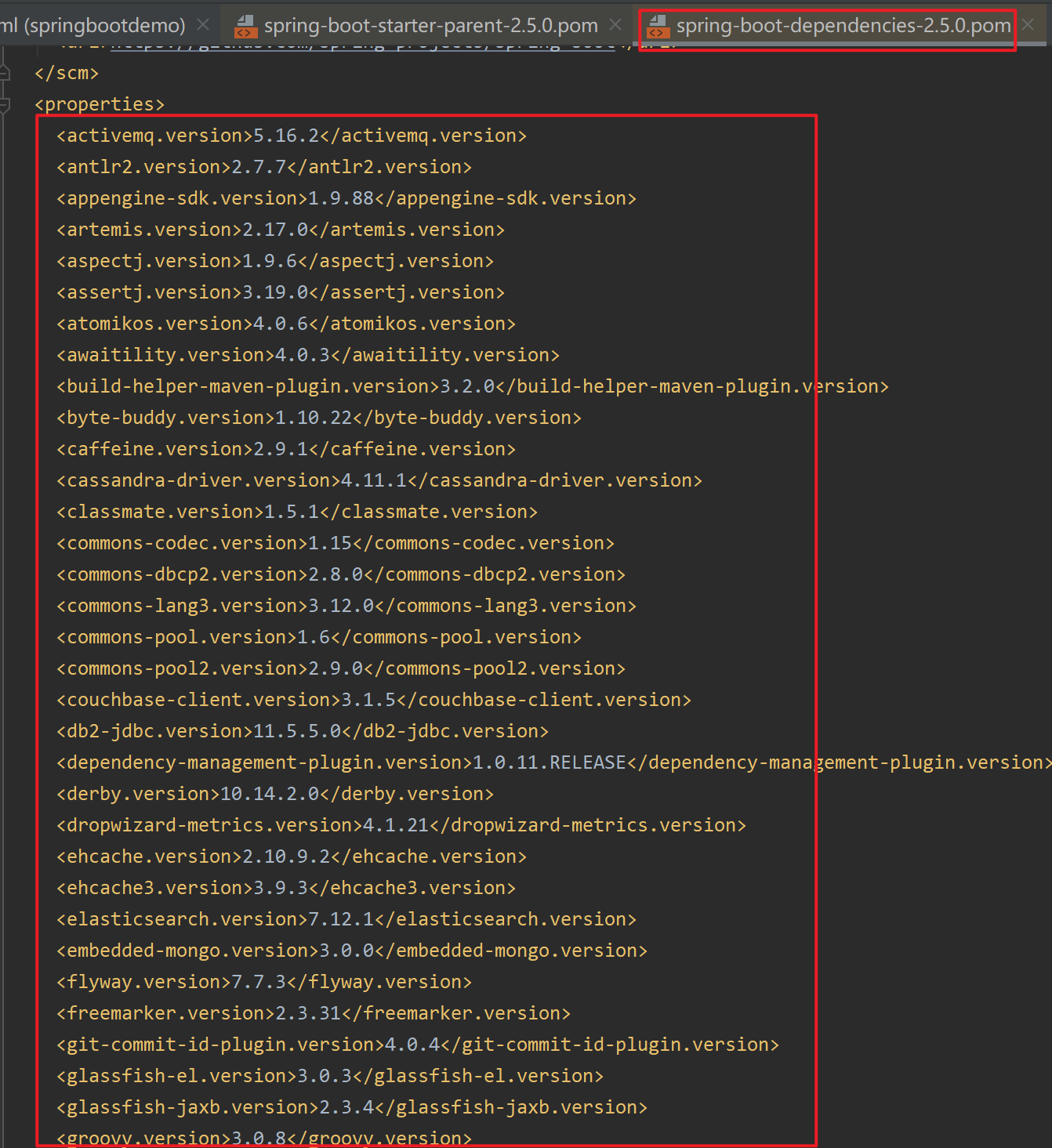
Task: Click the cassandra-driver.version 4.11.1 line
Action: (x=379, y=480)
